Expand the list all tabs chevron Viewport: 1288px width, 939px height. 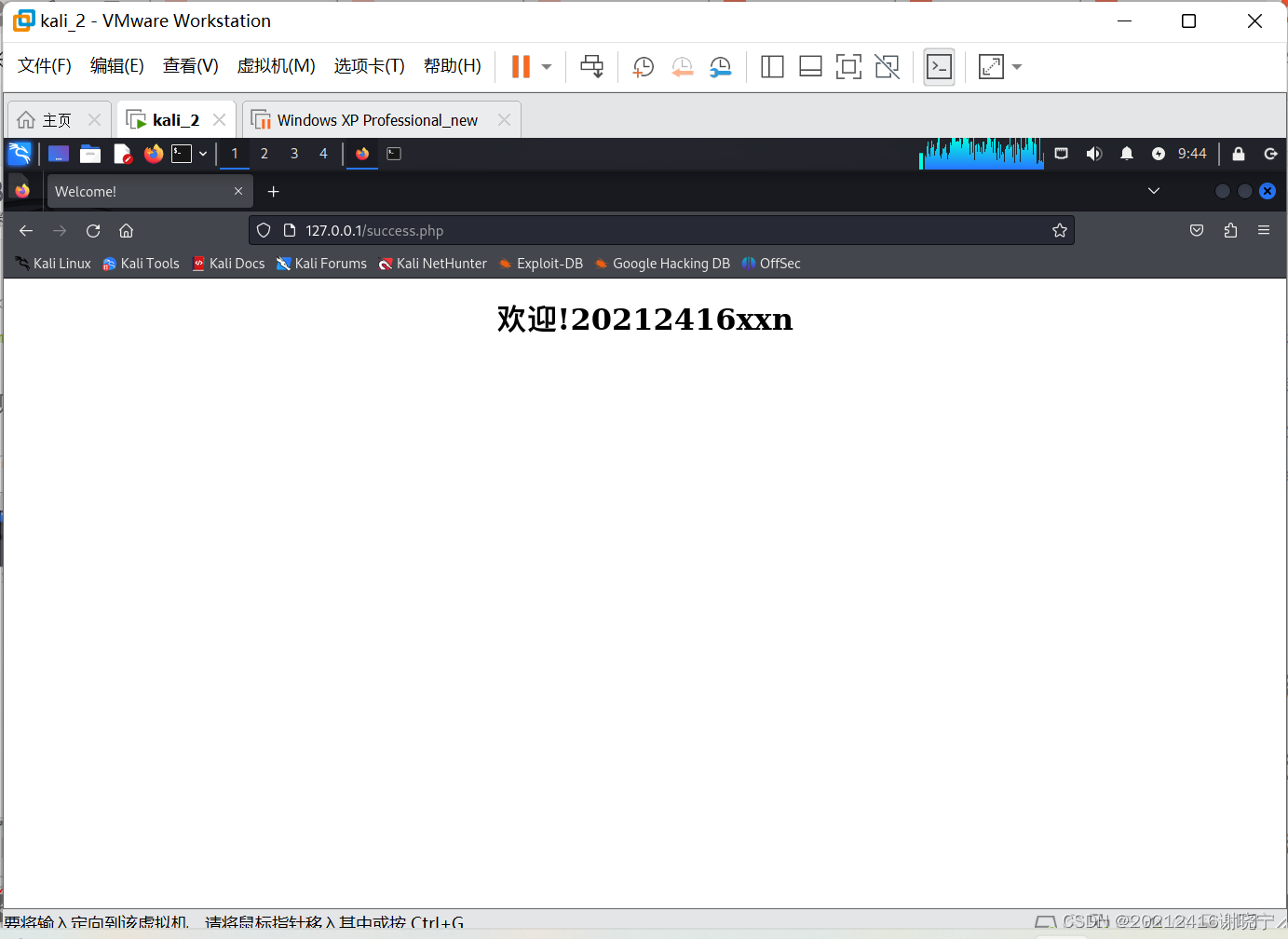click(1154, 191)
